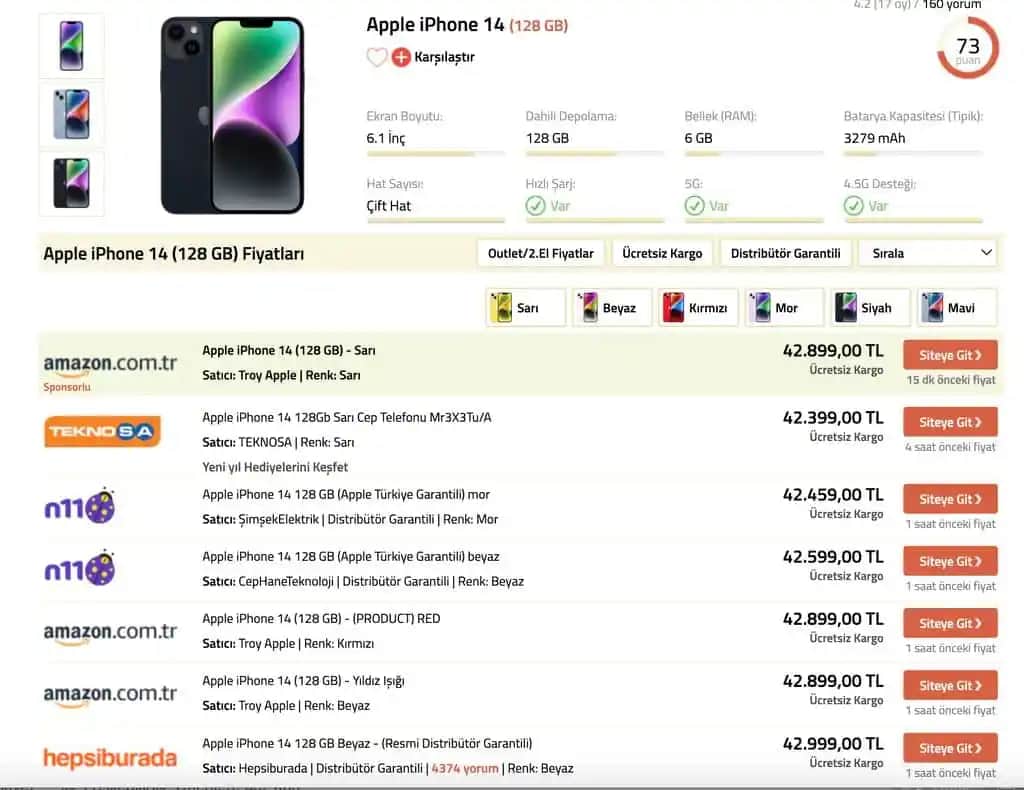Click the Teknosa seller logo
This screenshot has width=1024, height=790.
pyautogui.click(x=101, y=432)
